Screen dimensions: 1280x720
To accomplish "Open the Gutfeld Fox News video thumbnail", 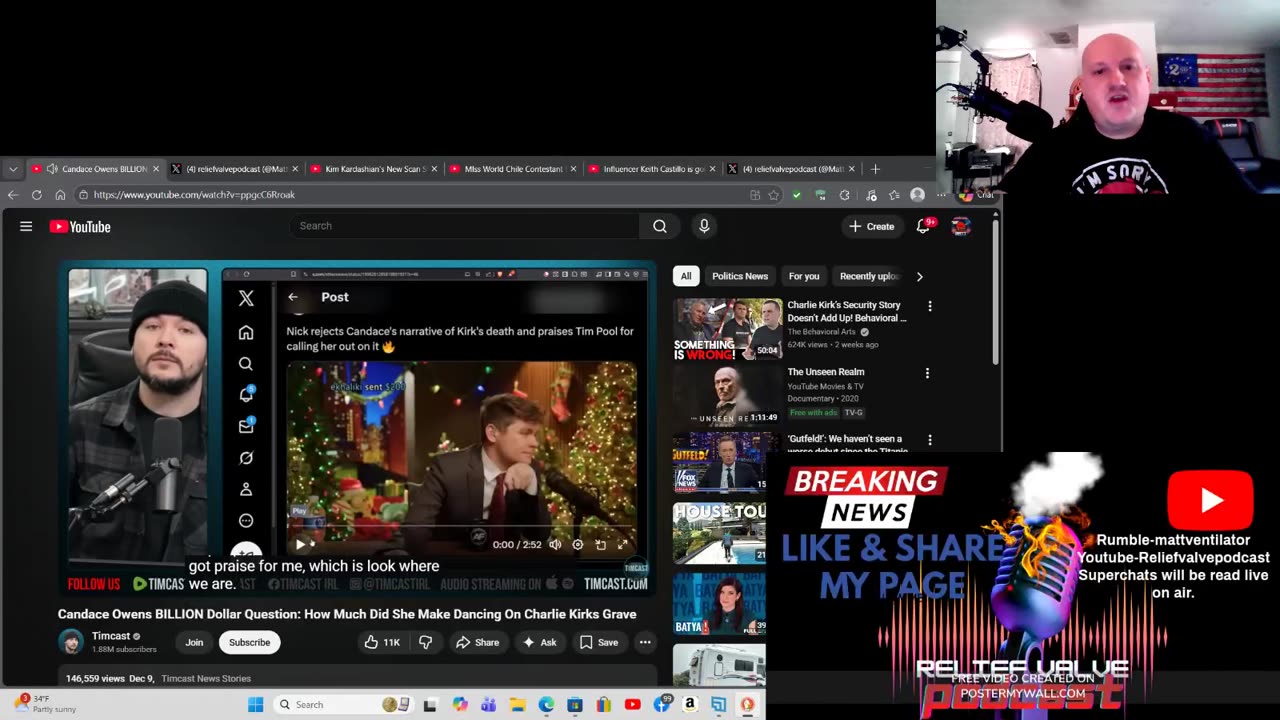I will click(x=719, y=462).
